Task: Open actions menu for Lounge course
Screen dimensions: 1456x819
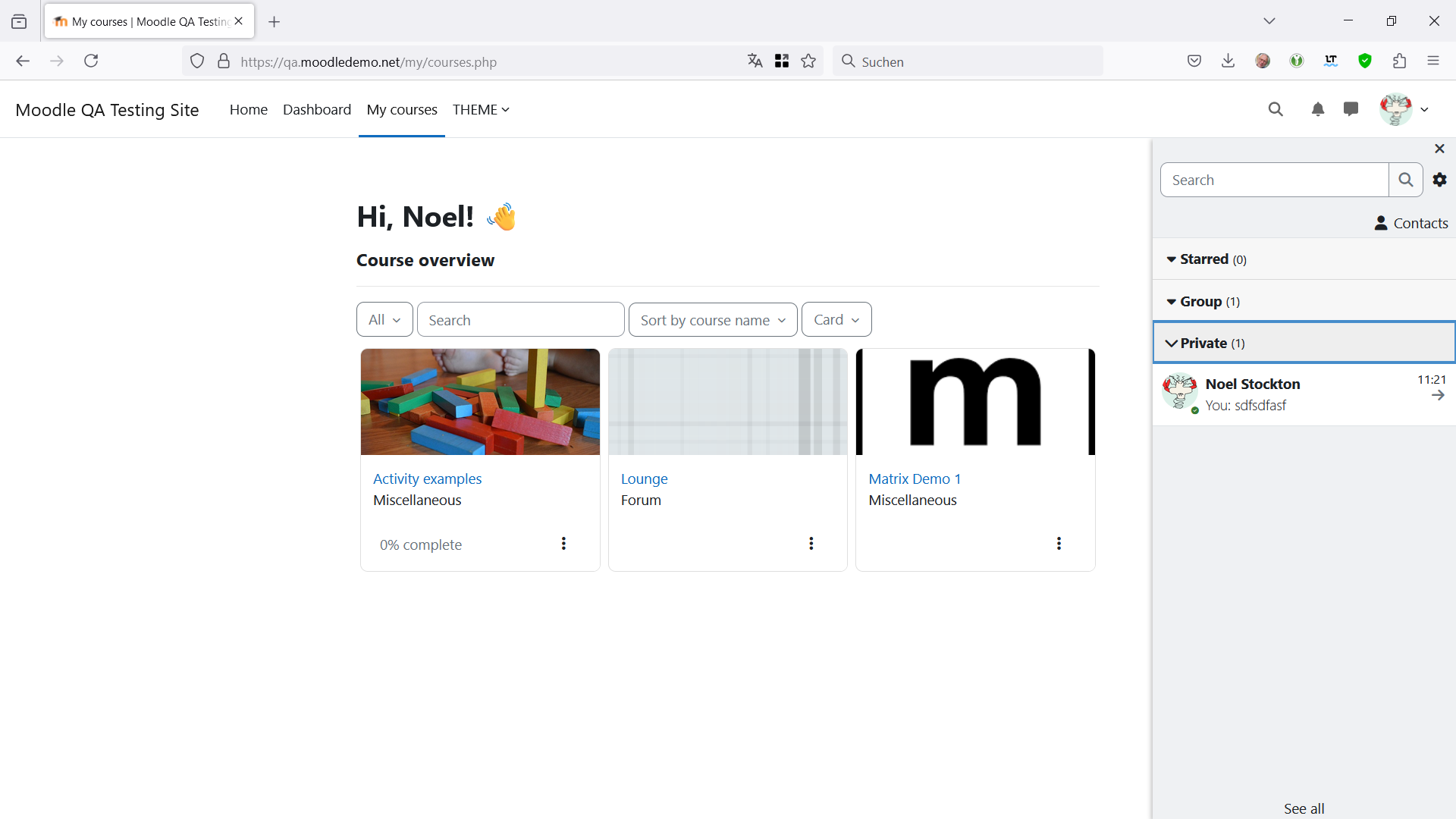Action: click(x=811, y=544)
